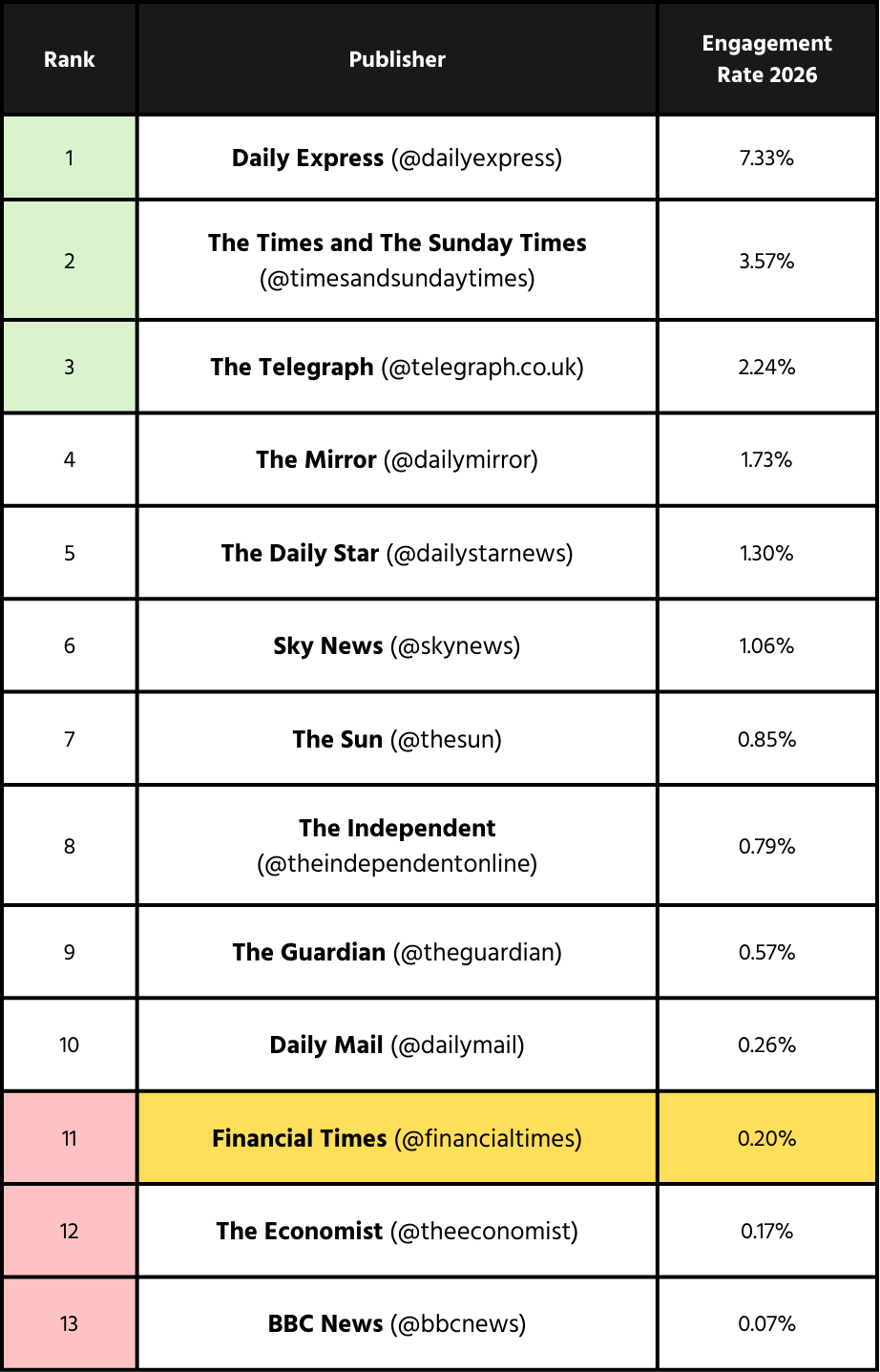Click the Engagement Rate 2026 header

[766, 59]
